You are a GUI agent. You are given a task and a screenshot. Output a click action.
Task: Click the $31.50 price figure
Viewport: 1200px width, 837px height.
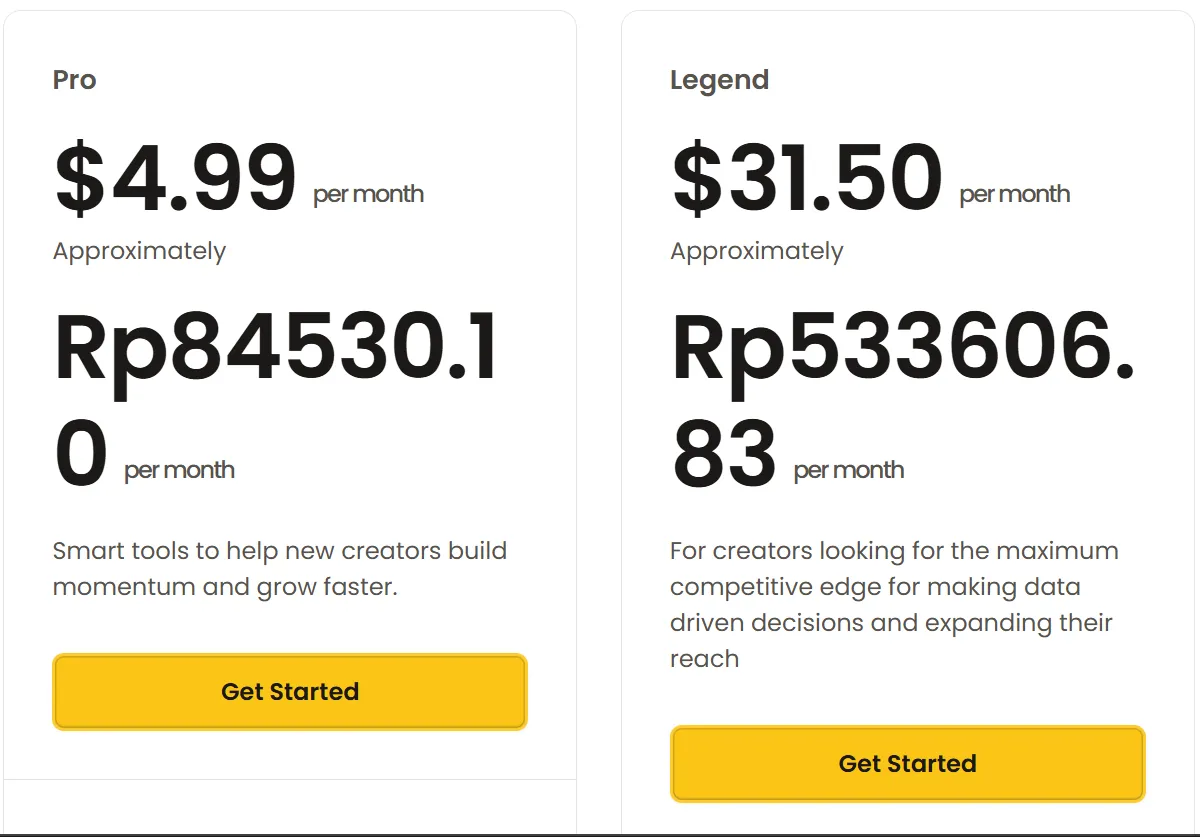pos(807,180)
